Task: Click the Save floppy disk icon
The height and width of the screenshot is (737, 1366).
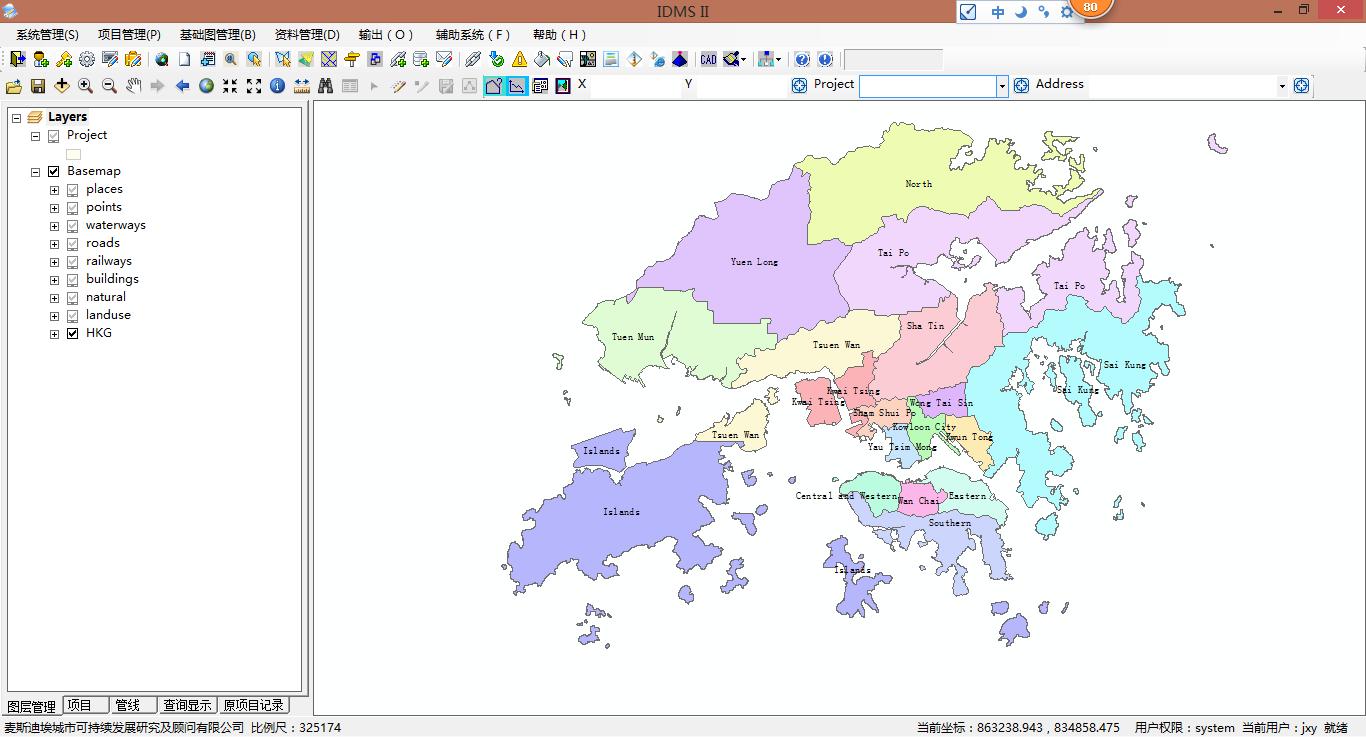Action: click(38, 86)
